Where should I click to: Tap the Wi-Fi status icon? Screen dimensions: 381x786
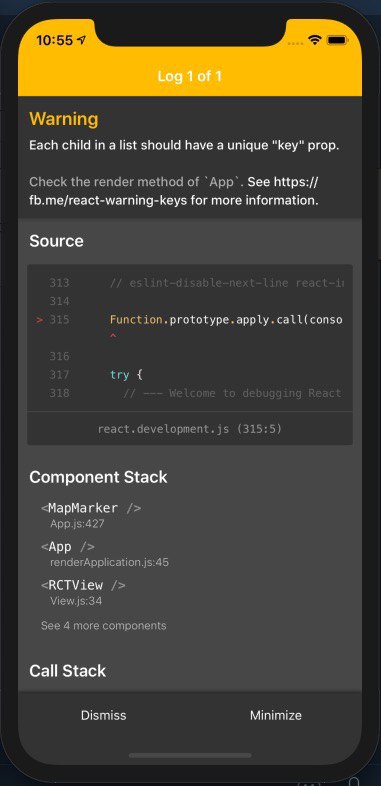click(x=314, y=40)
